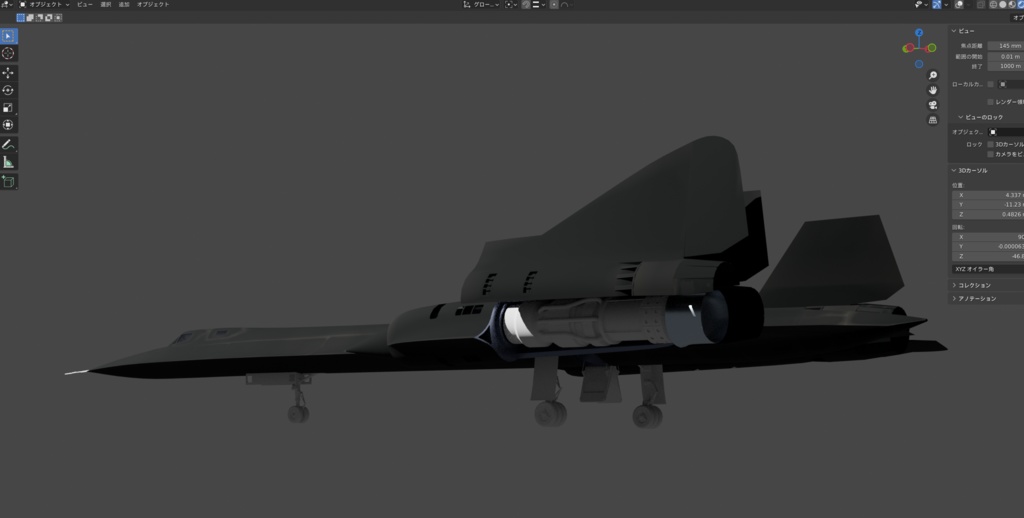Adjust 範囲の開始 0.01 m field

click(x=1006, y=56)
